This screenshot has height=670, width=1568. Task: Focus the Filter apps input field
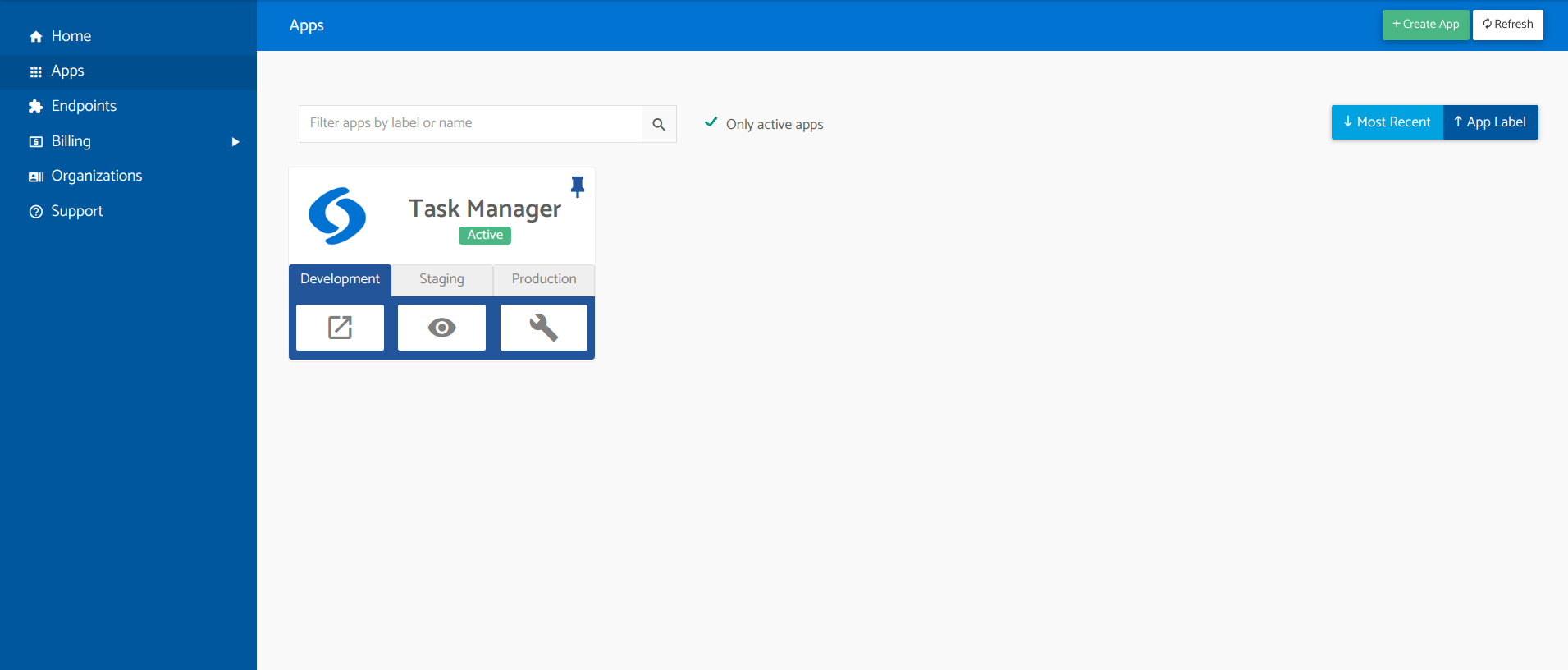471,124
